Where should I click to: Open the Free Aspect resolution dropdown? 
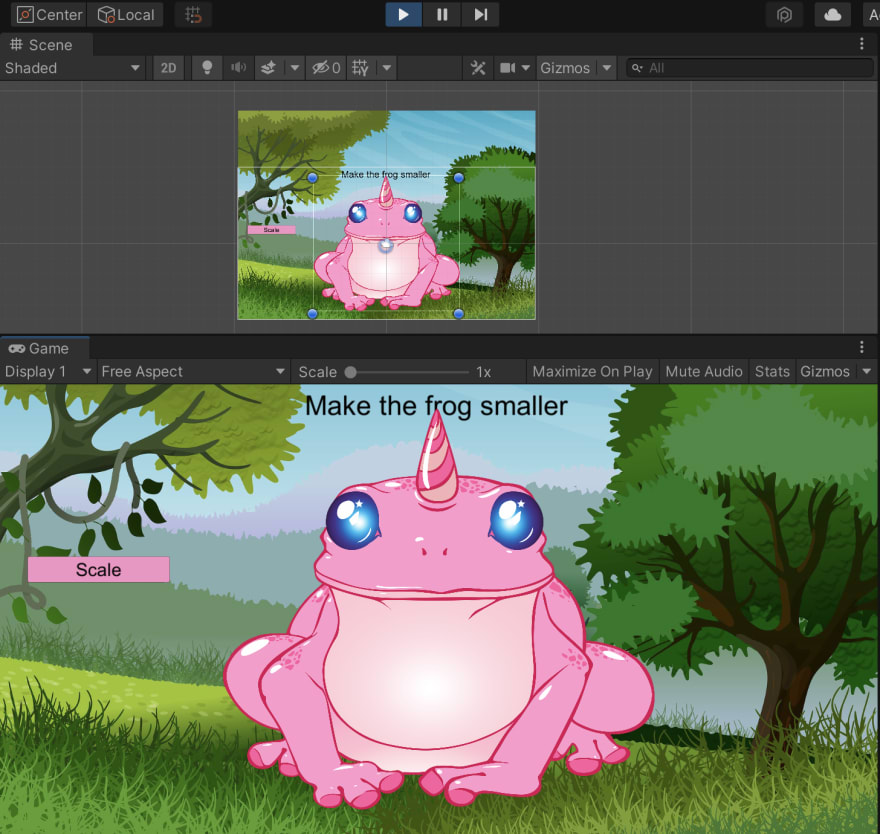[x=193, y=372]
